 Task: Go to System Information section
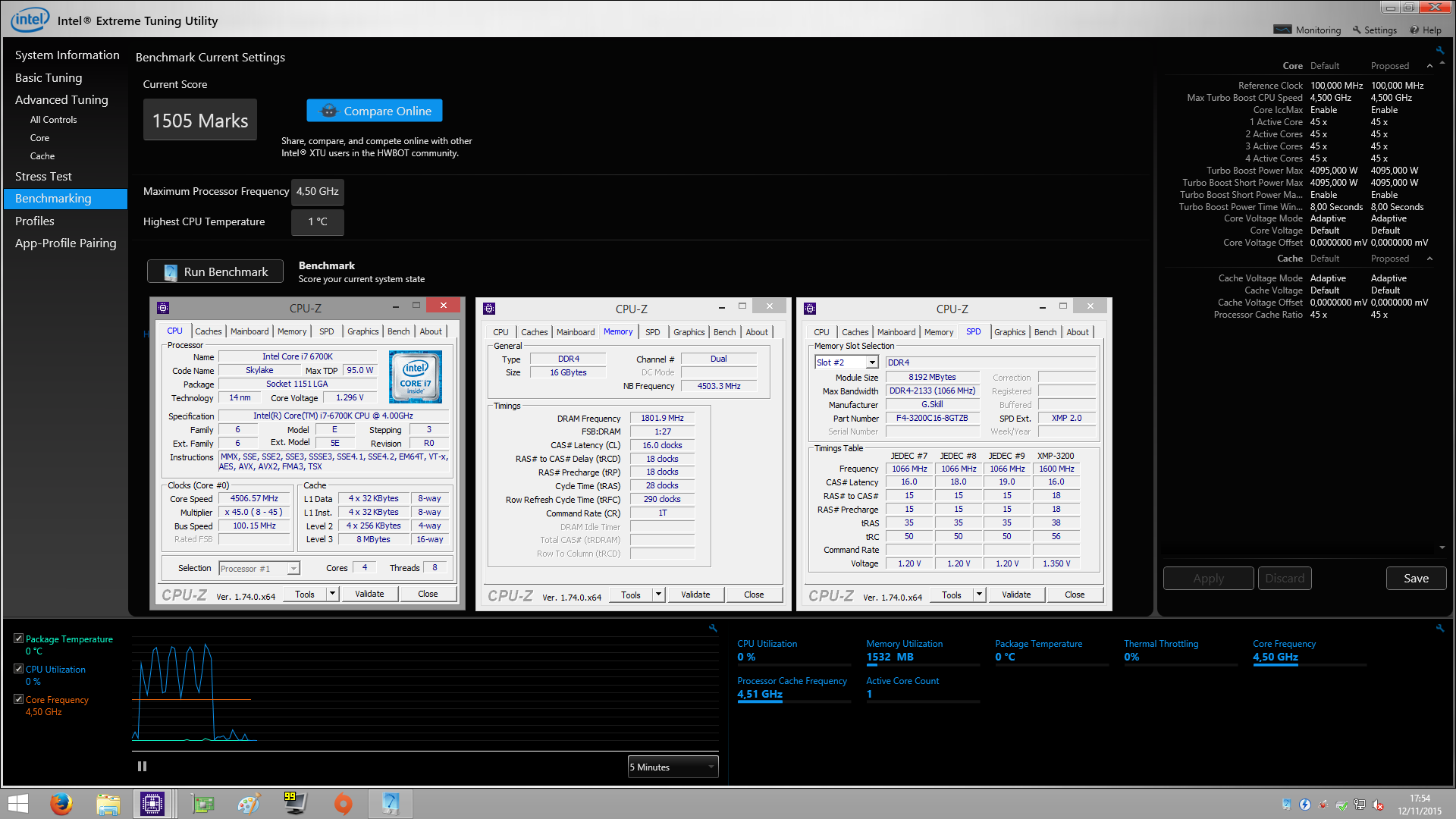click(67, 55)
